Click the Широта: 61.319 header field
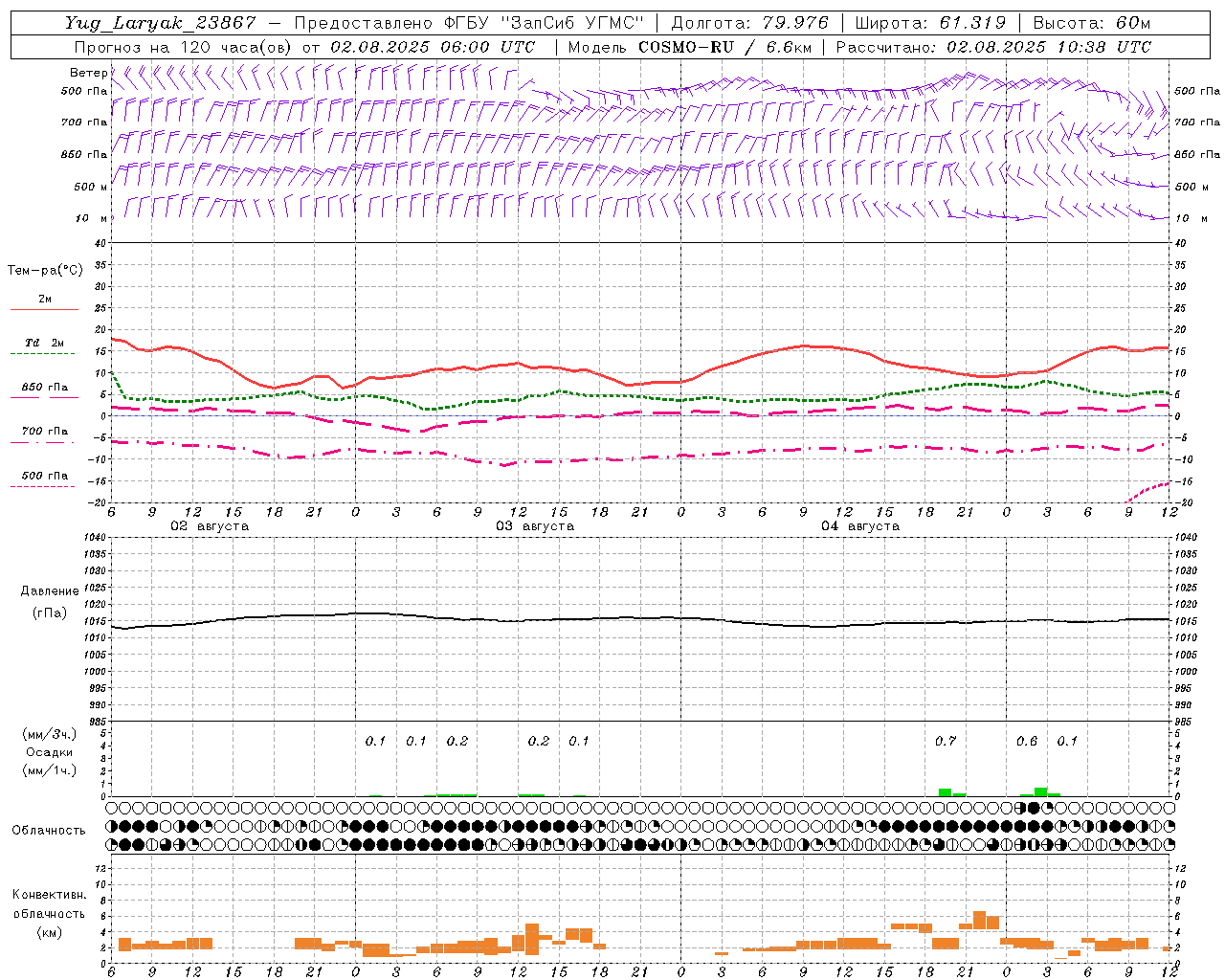 coord(930,23)
